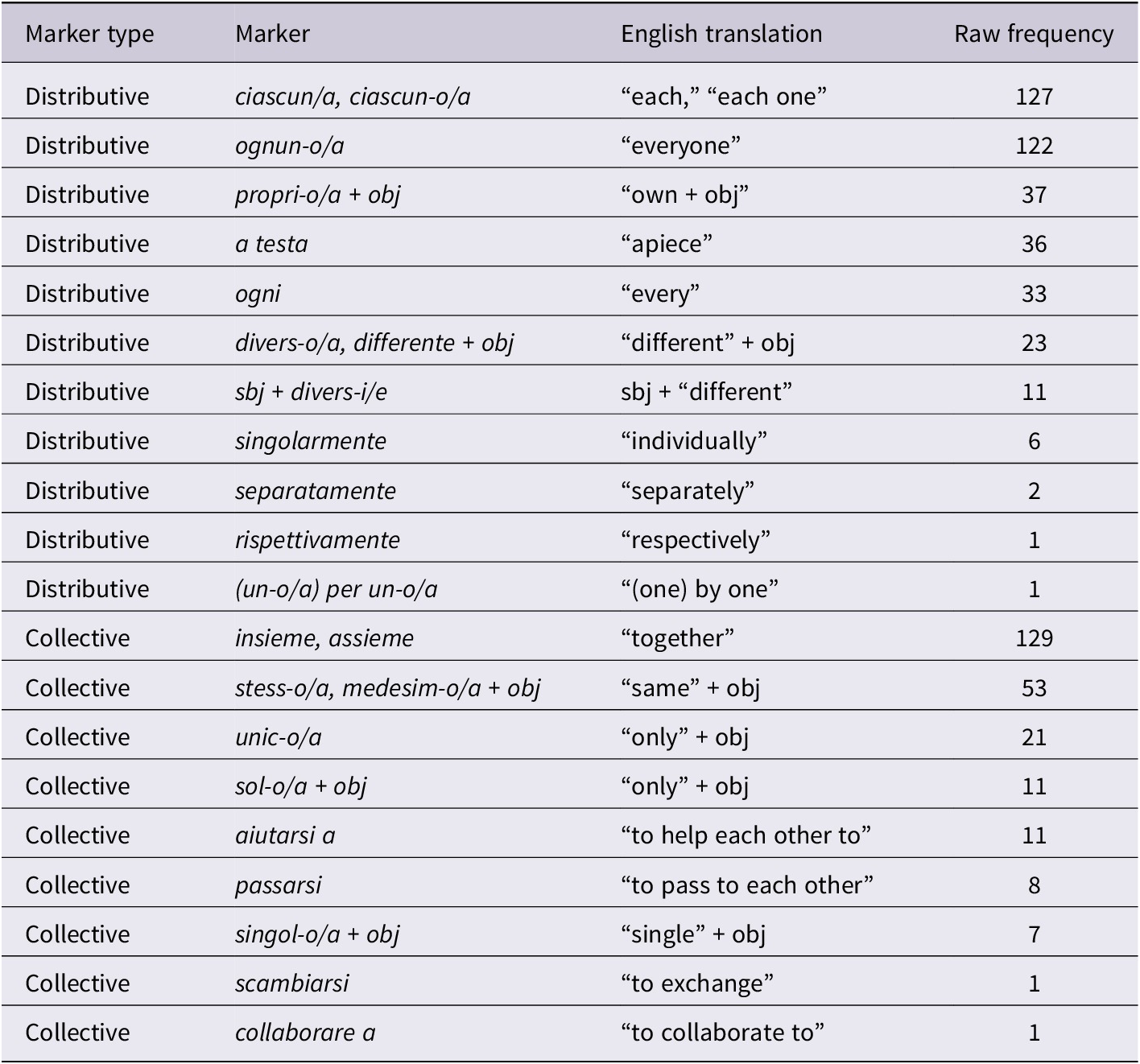Click the 'Marker' column header
Image resolution: width=1140 pixels, height=1064 pixels.
point(272,34)
